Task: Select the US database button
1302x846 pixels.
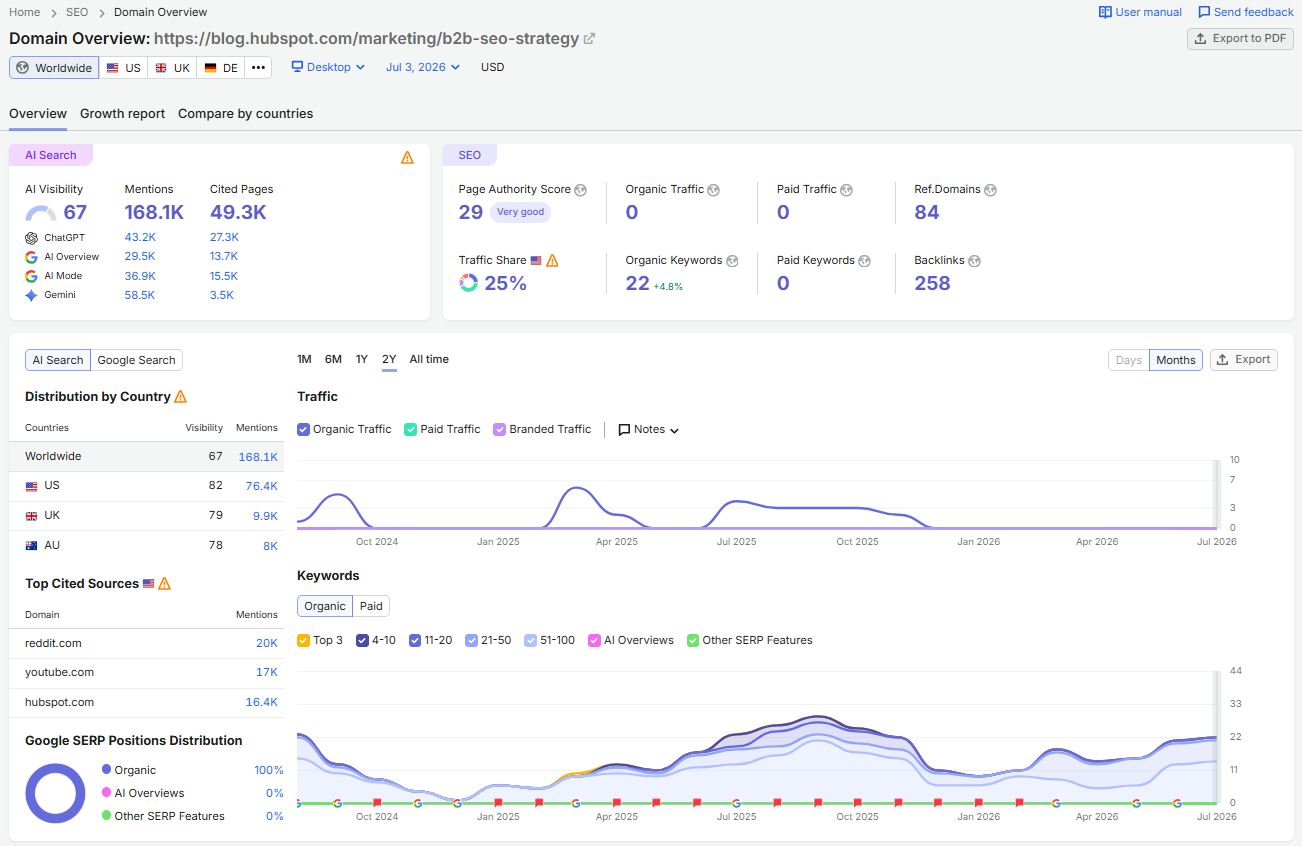Action: coord(124,68)
